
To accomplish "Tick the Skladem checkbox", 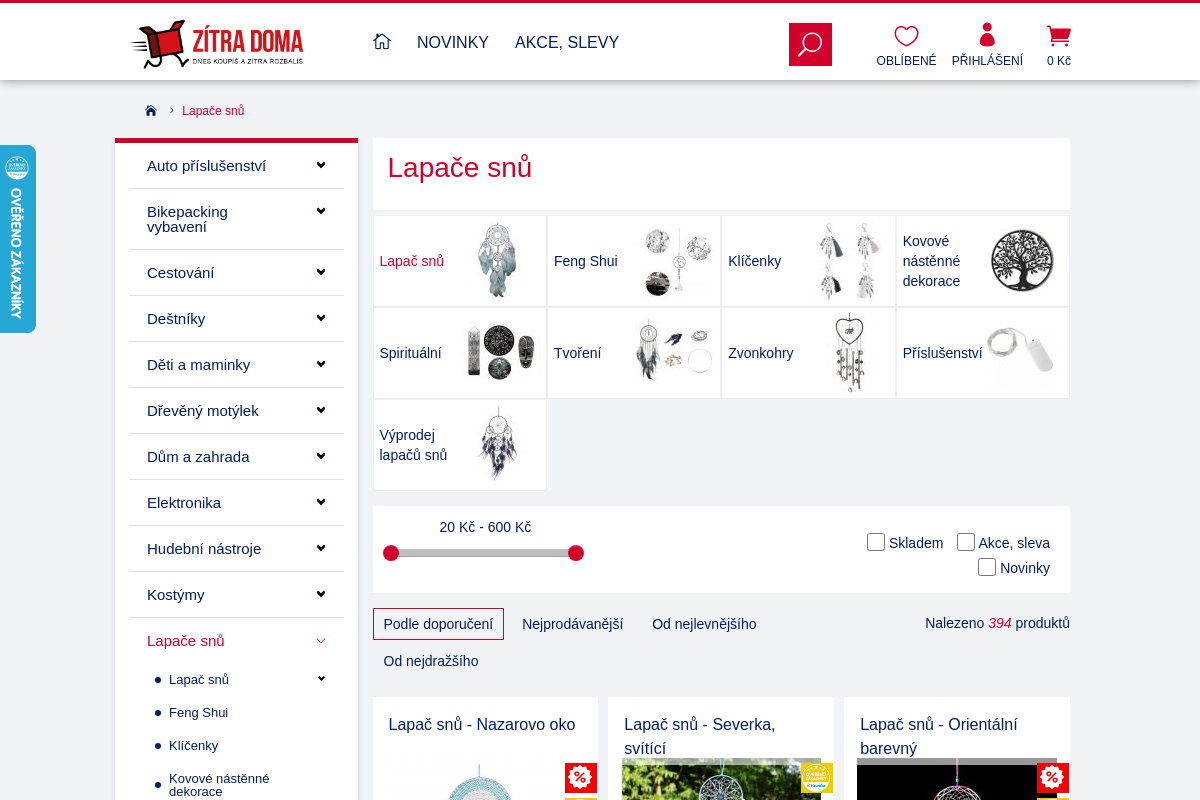I will coord(876,542).
